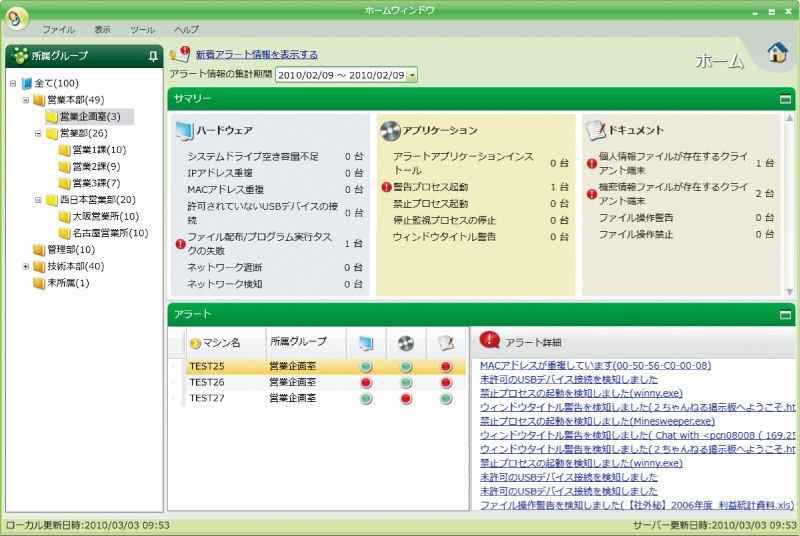Click the hardware column header icon in alert table
Viewport: 800px width, 536px height.
click(x=366, y=343)
